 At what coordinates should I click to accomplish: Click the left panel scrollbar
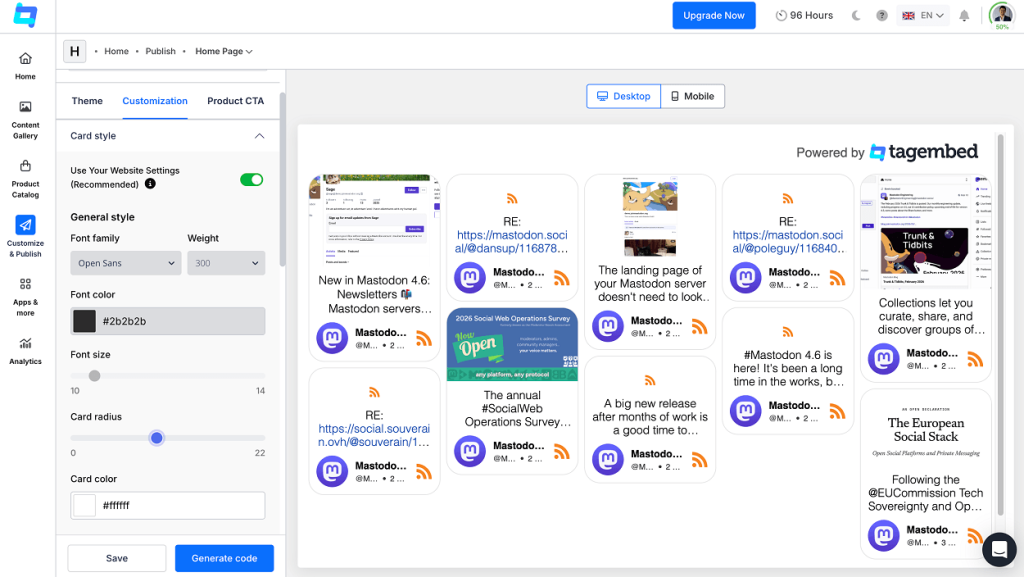(282, 179)
